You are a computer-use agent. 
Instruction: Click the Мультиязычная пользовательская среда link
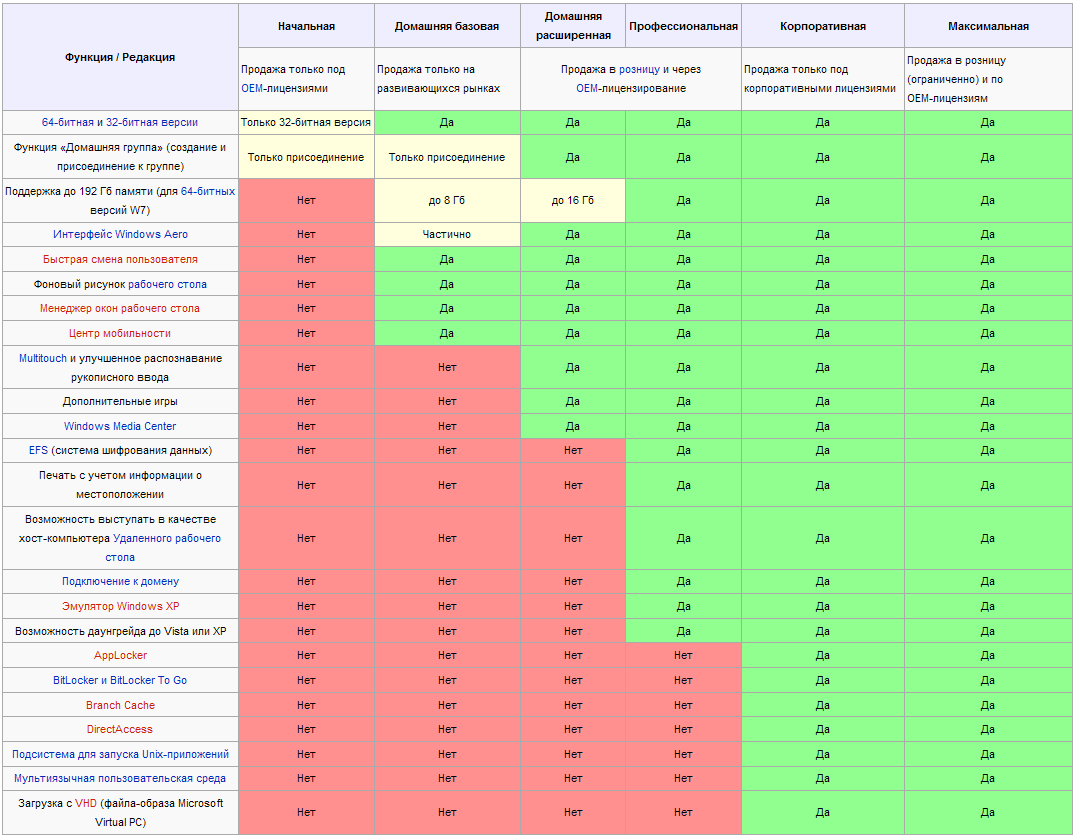point(120,779)
